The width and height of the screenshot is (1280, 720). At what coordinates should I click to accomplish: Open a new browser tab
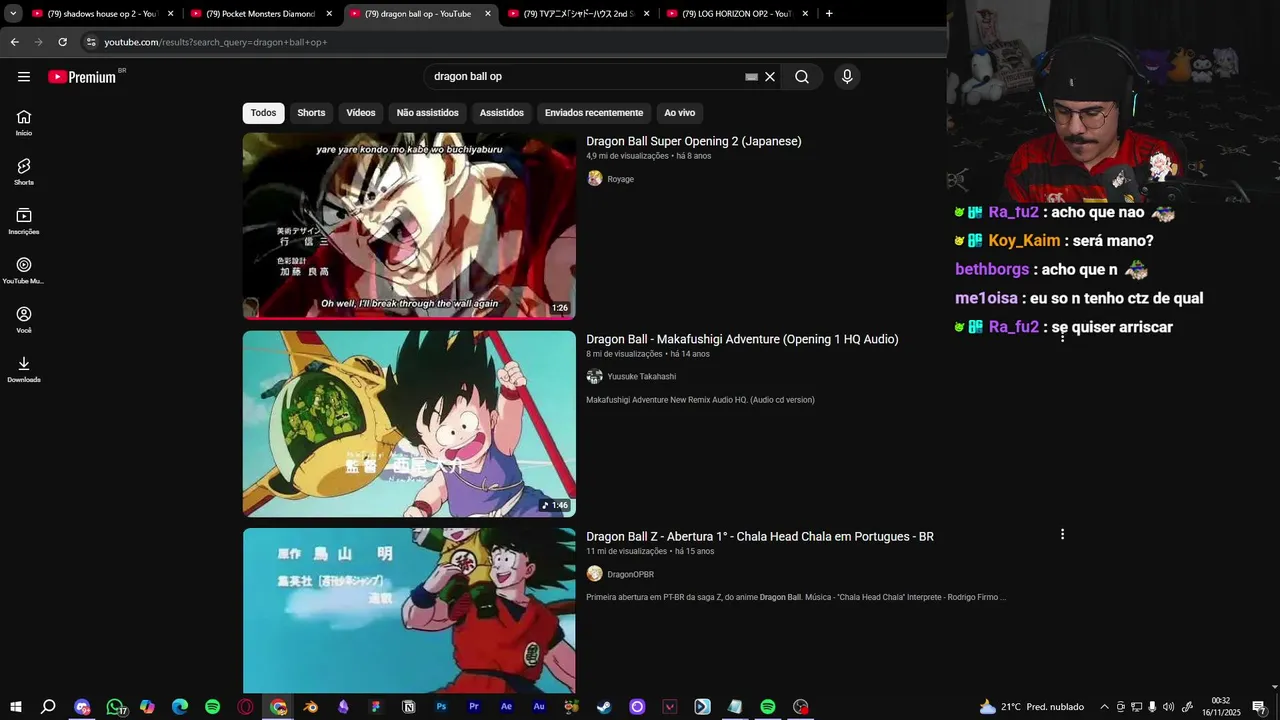click(x=829, y=14)
